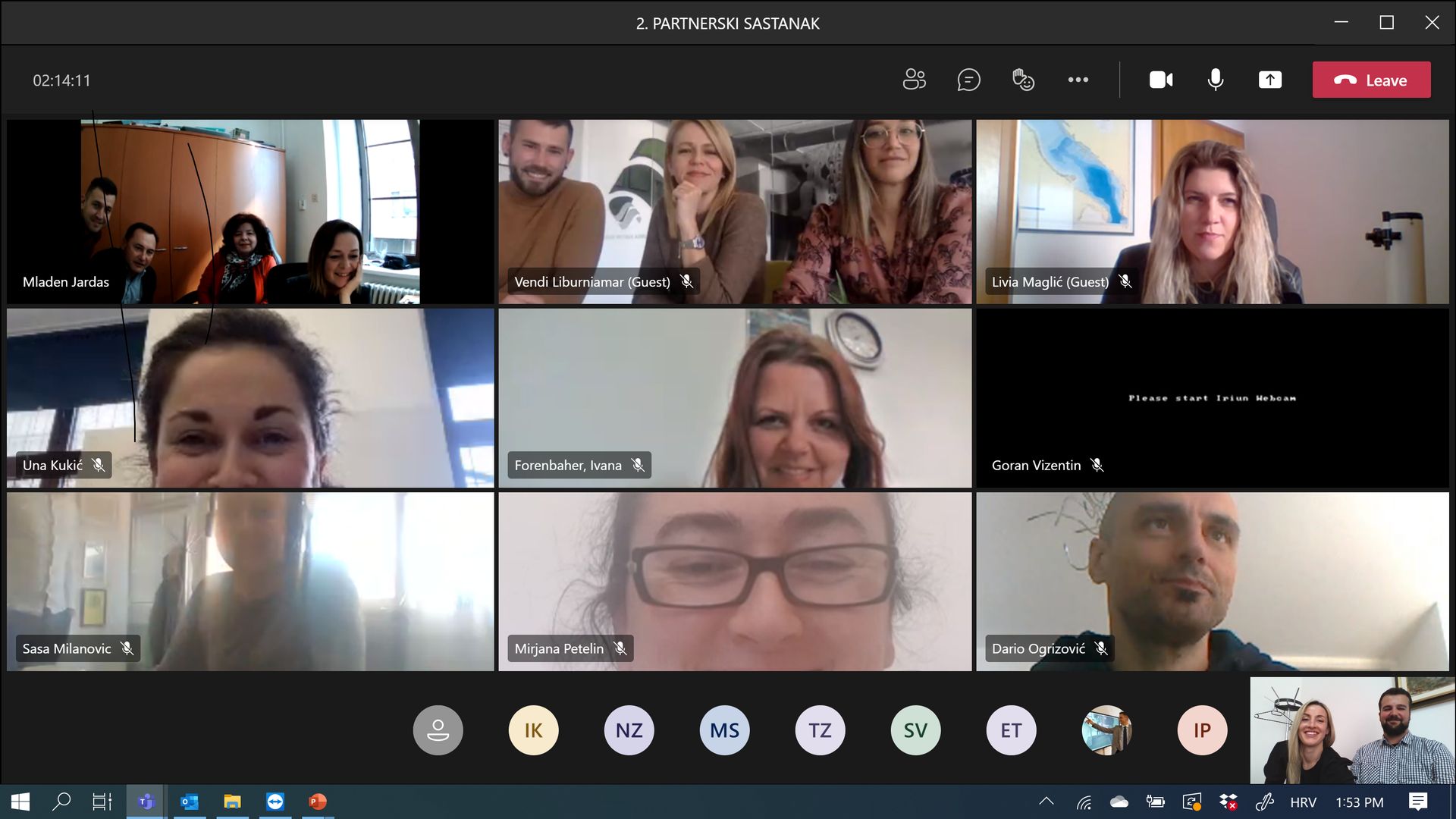The image size is (1456, 819).
Task: Click the SV participant avatar
Action: 915,730
